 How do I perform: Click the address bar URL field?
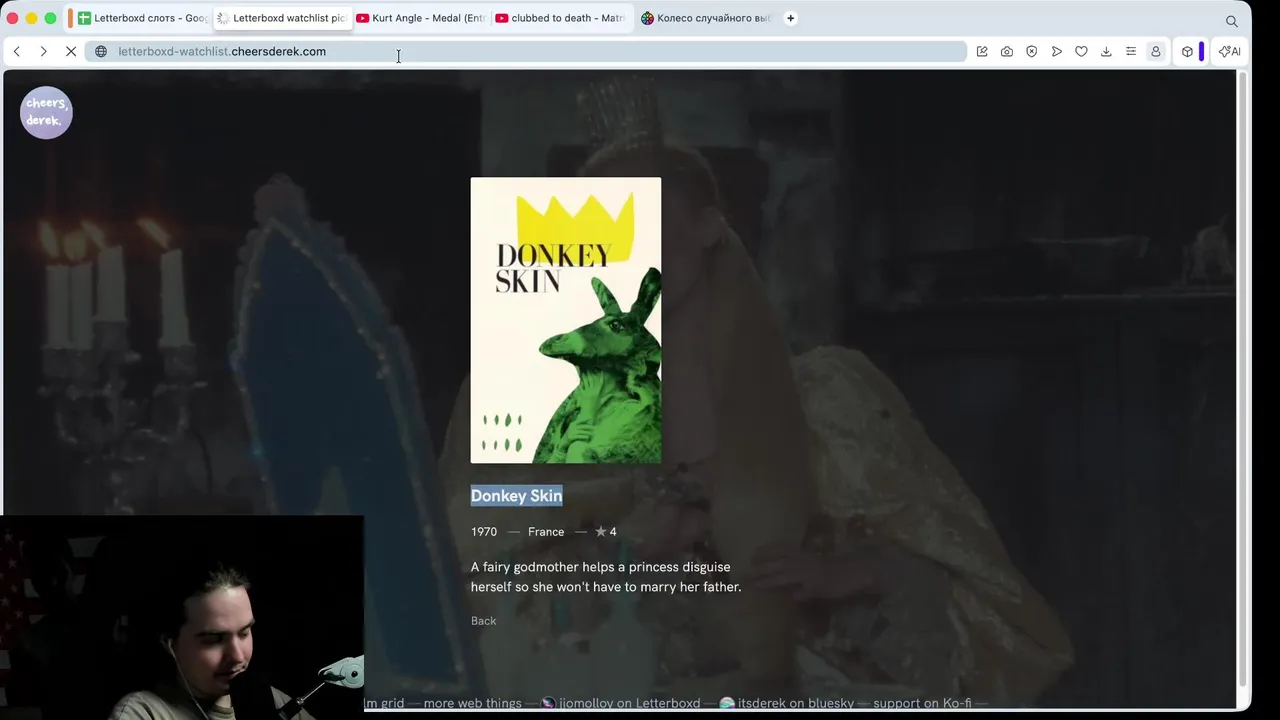(526, 51)
